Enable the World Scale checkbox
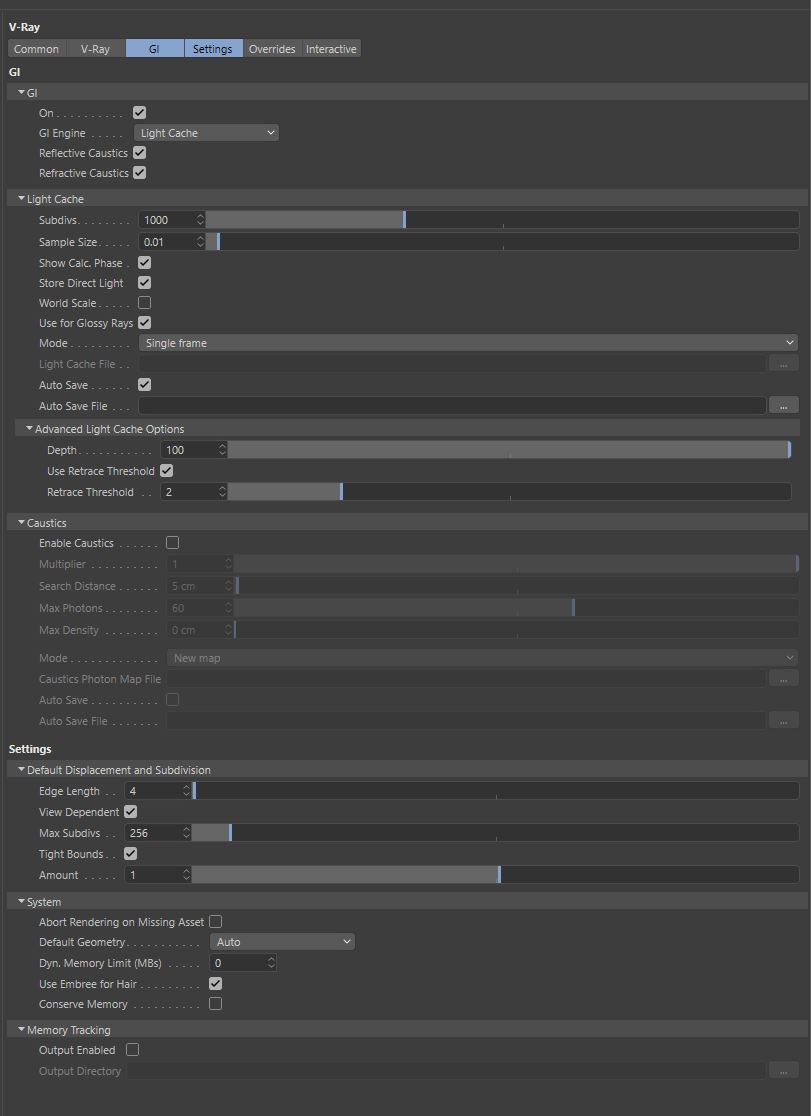811x1116 pixels. point(145,302)
